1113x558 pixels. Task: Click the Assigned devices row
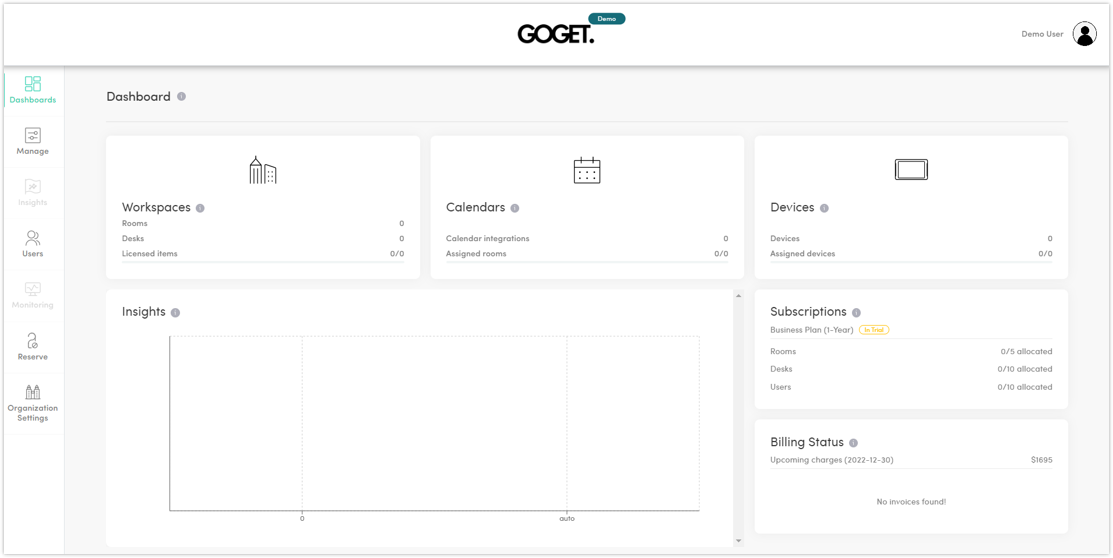click(x=911, y=253)
